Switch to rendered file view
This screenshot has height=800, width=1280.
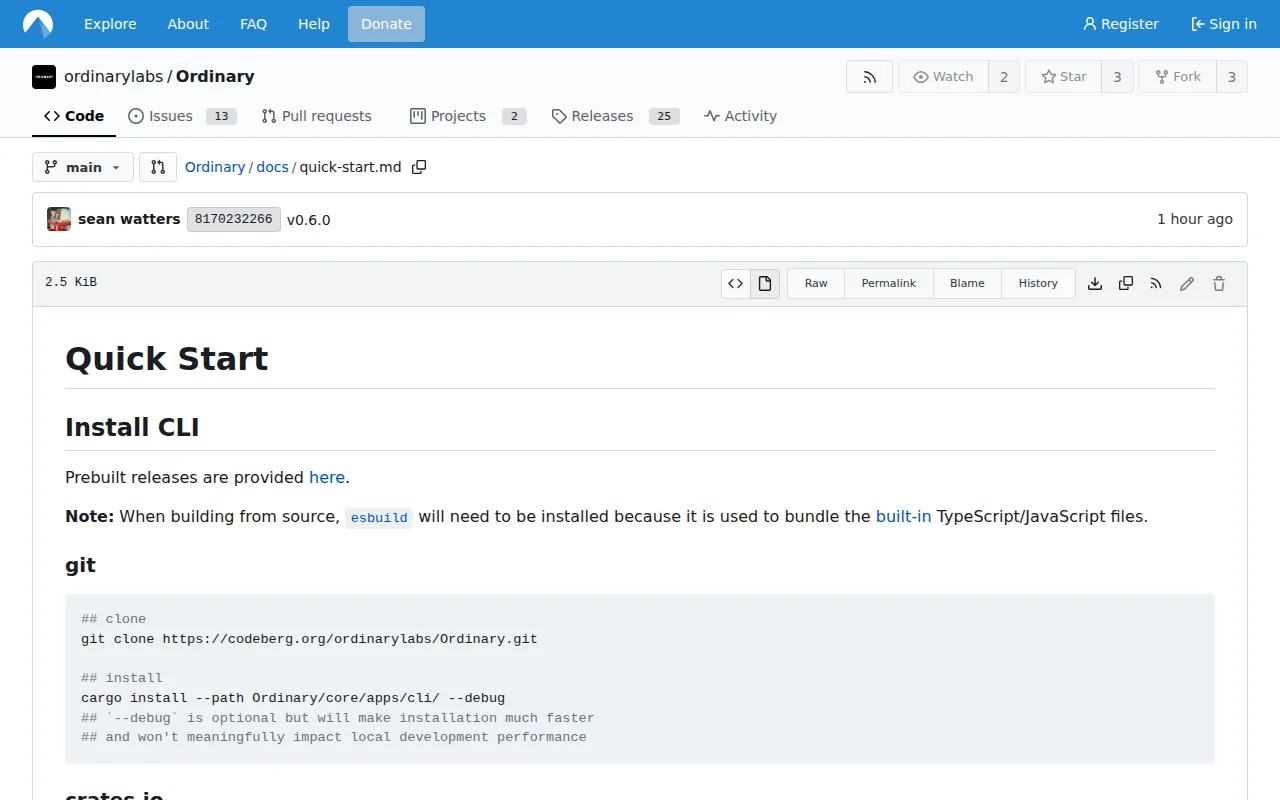(765, 283)
